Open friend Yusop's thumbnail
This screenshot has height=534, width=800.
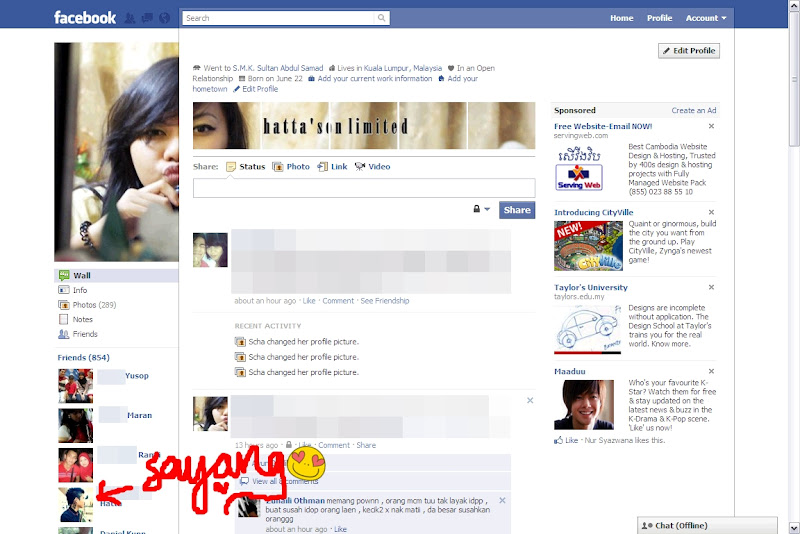click(x=76, y=386)
